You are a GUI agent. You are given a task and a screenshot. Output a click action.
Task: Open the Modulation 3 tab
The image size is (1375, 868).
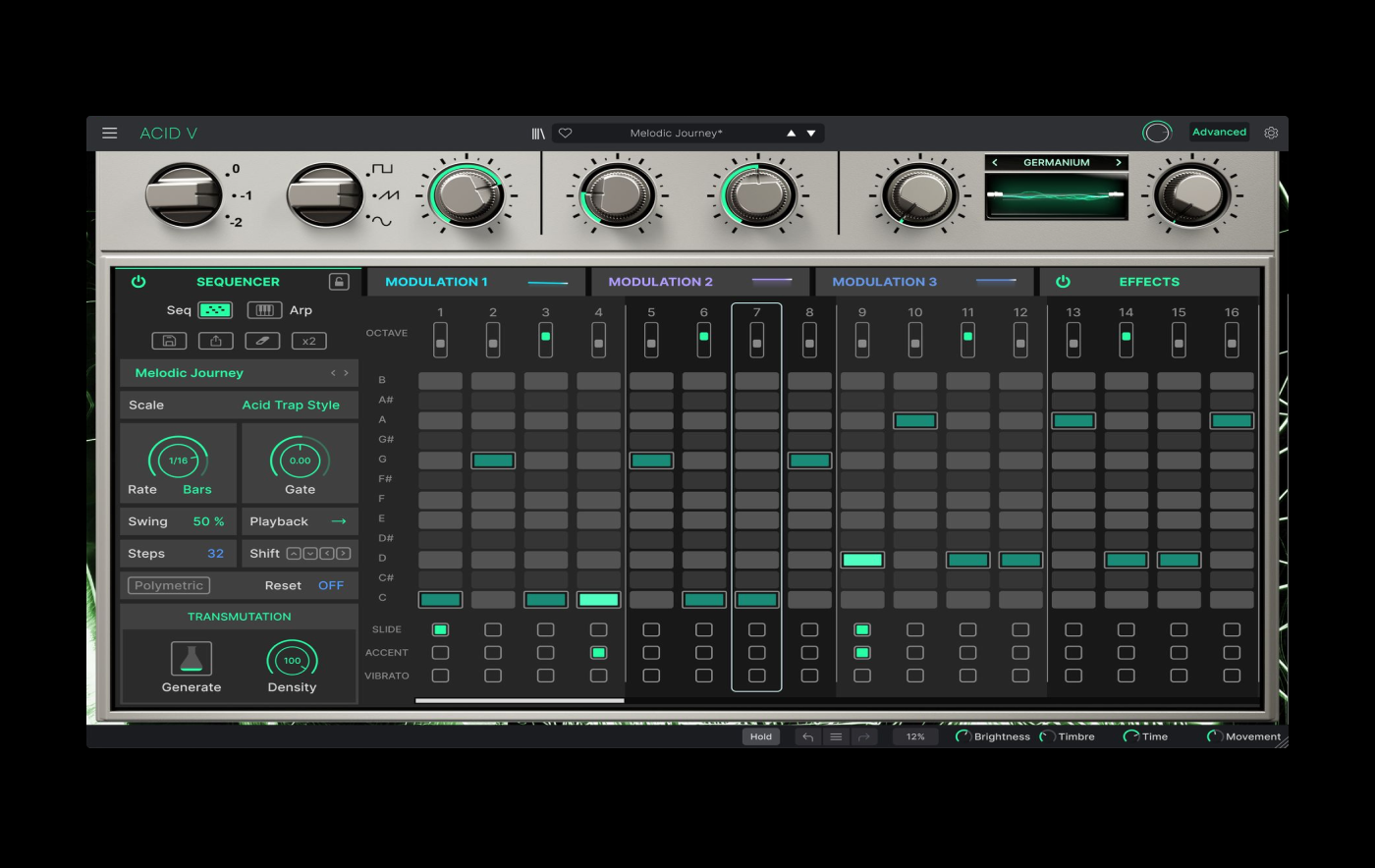pyautogui.click(x=924, y=282)
